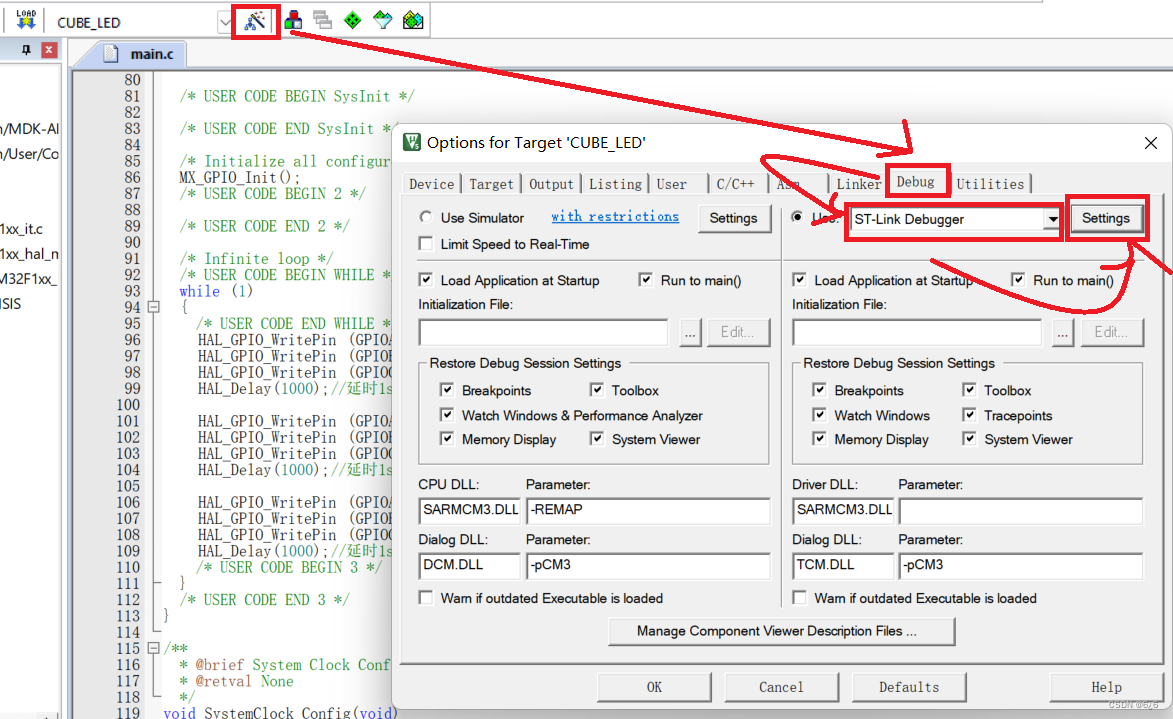The height and width of the screenshot is (719, 1173).
Task: Toggle simulator Run to main() checkbox
Action: tap(646, 280)
